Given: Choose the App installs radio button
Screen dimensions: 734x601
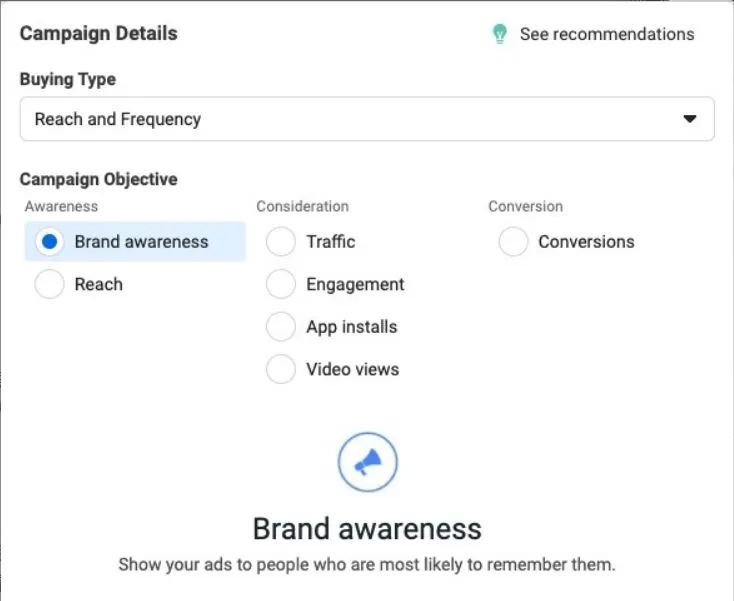Looking at the screenshot, I should pyautogui.click(x=281, y=327).
